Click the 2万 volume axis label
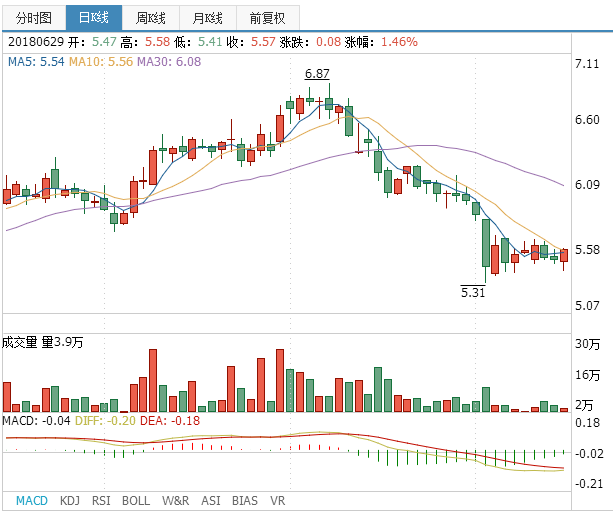613x513 pixels. pyautogui.click(x=584, y=405)
